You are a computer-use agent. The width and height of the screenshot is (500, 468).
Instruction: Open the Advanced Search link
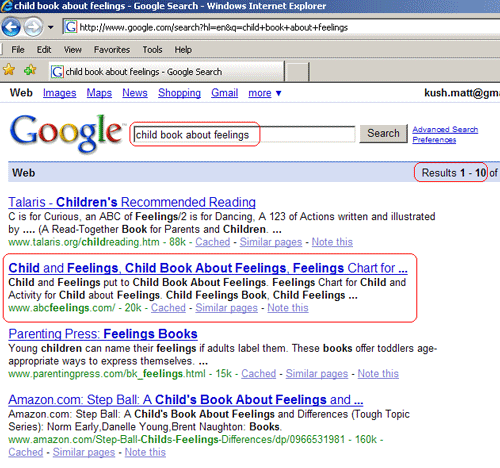(445, 129)
